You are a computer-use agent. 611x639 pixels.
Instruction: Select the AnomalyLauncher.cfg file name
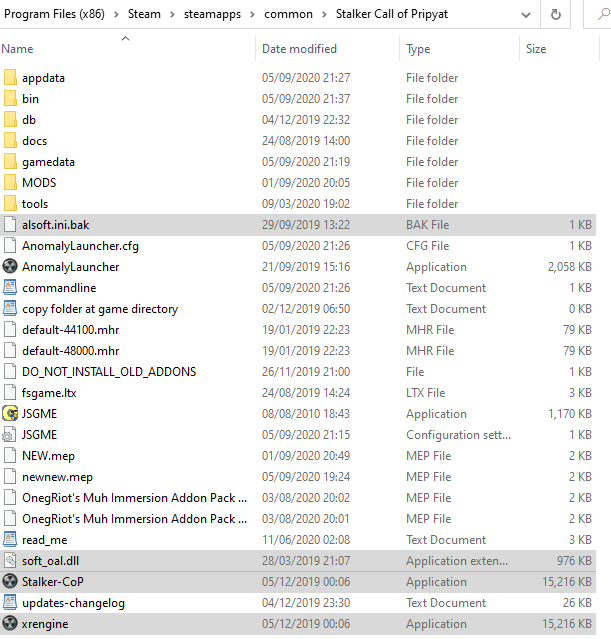tap(80, 246)
